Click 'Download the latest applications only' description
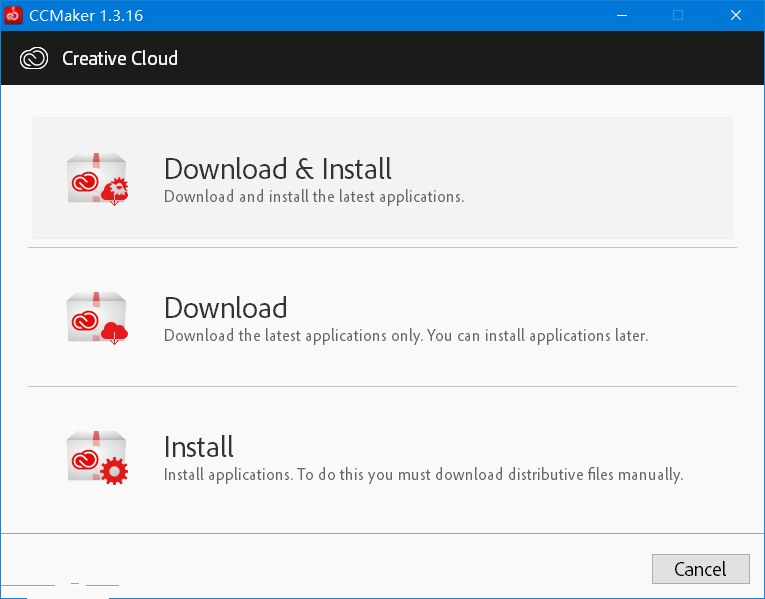This screenshot has width=765, height=599. (x=406, y=336)
